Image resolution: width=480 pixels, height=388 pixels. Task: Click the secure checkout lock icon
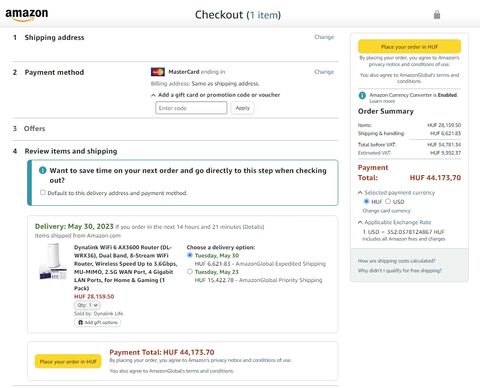point(437,14)
